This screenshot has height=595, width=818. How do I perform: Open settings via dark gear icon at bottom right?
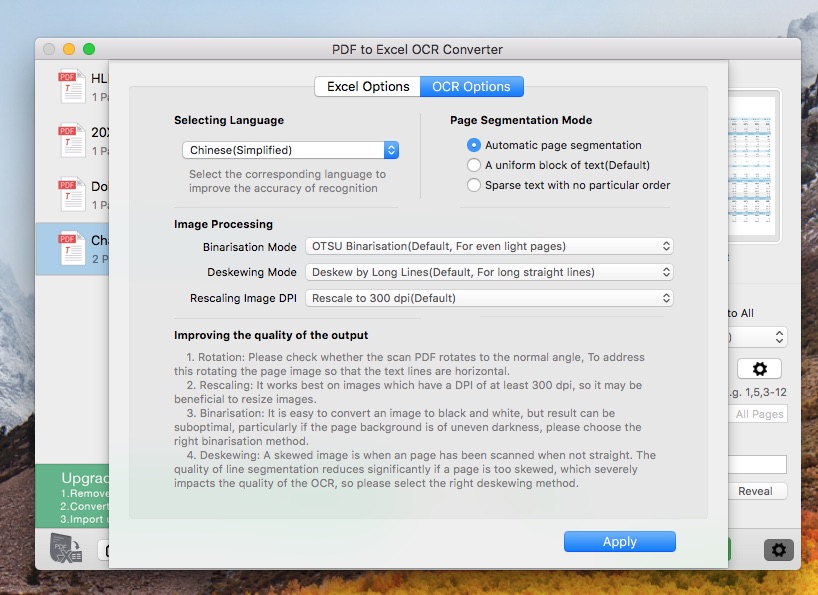coord(778,550)
